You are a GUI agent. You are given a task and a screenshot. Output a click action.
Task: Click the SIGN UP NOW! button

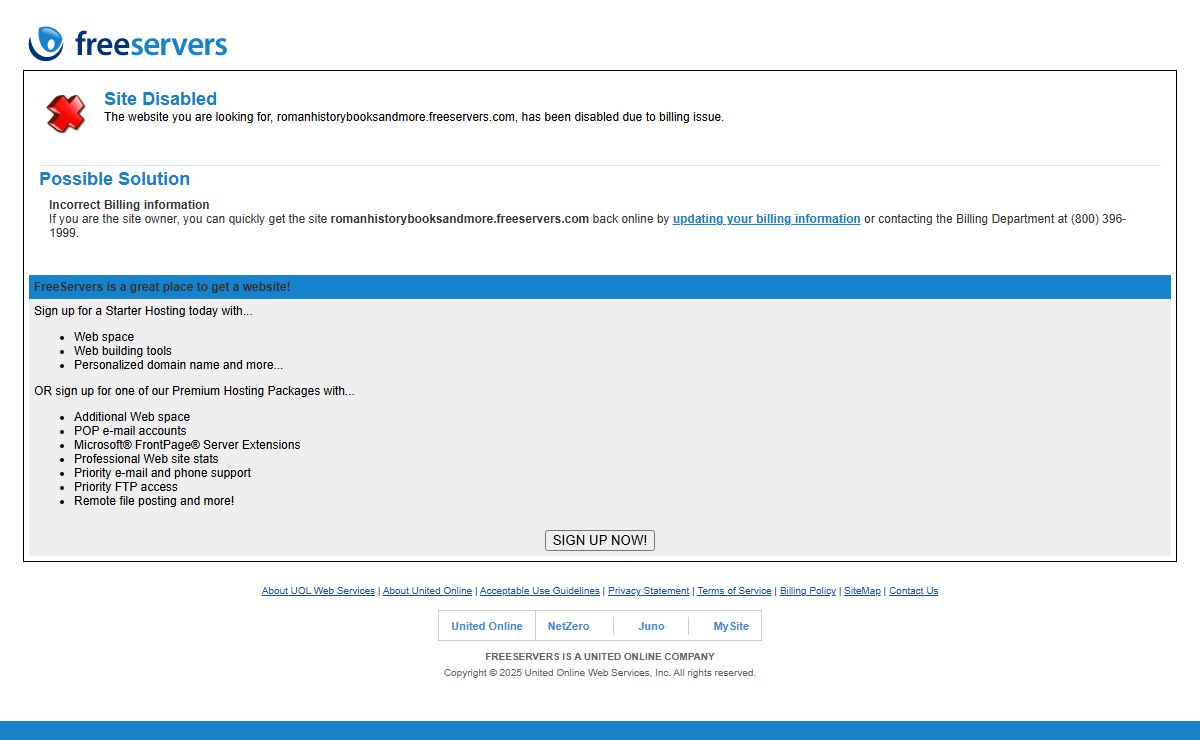pyautogui.click(x=600, y=540)
